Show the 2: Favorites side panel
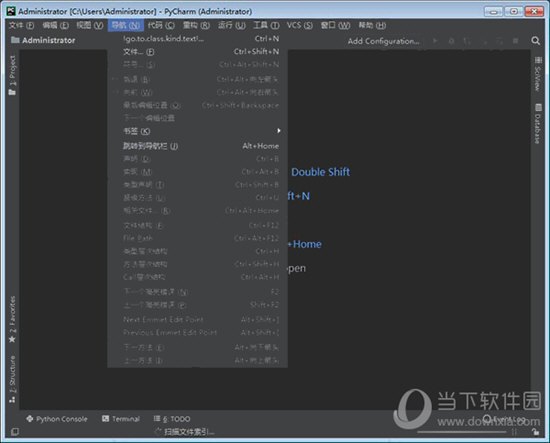Screen dimensions: 550x443 click(12, 319)
